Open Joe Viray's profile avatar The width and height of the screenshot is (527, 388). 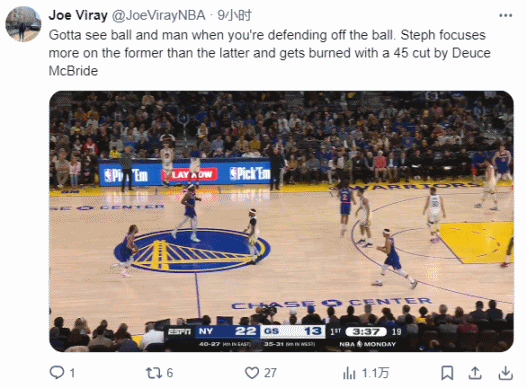(23, 24)
